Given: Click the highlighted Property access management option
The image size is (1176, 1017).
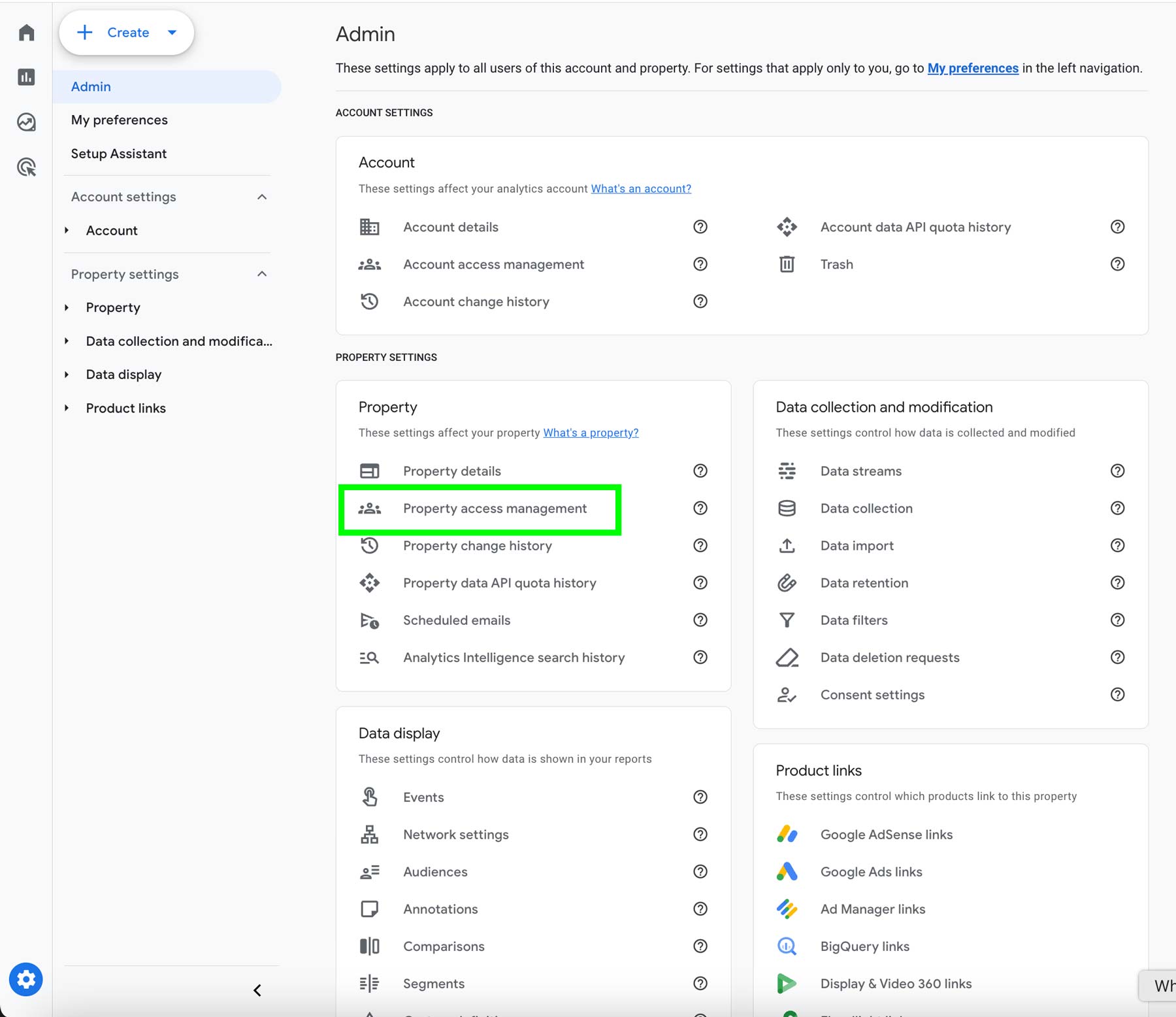Looking at the screenshot, I should (x=494, y=508).
